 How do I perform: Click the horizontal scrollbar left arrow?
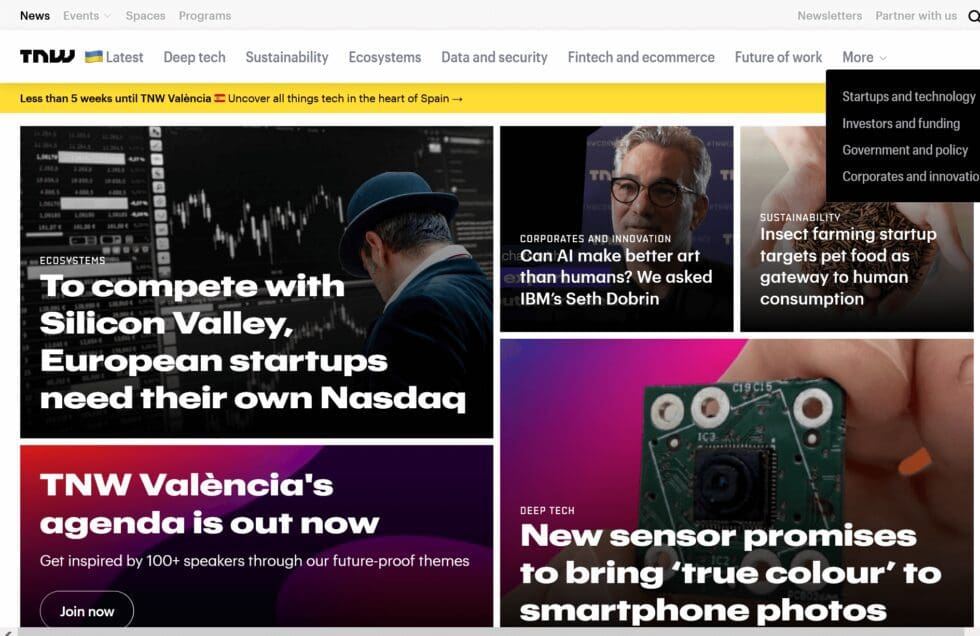[8, 630]
